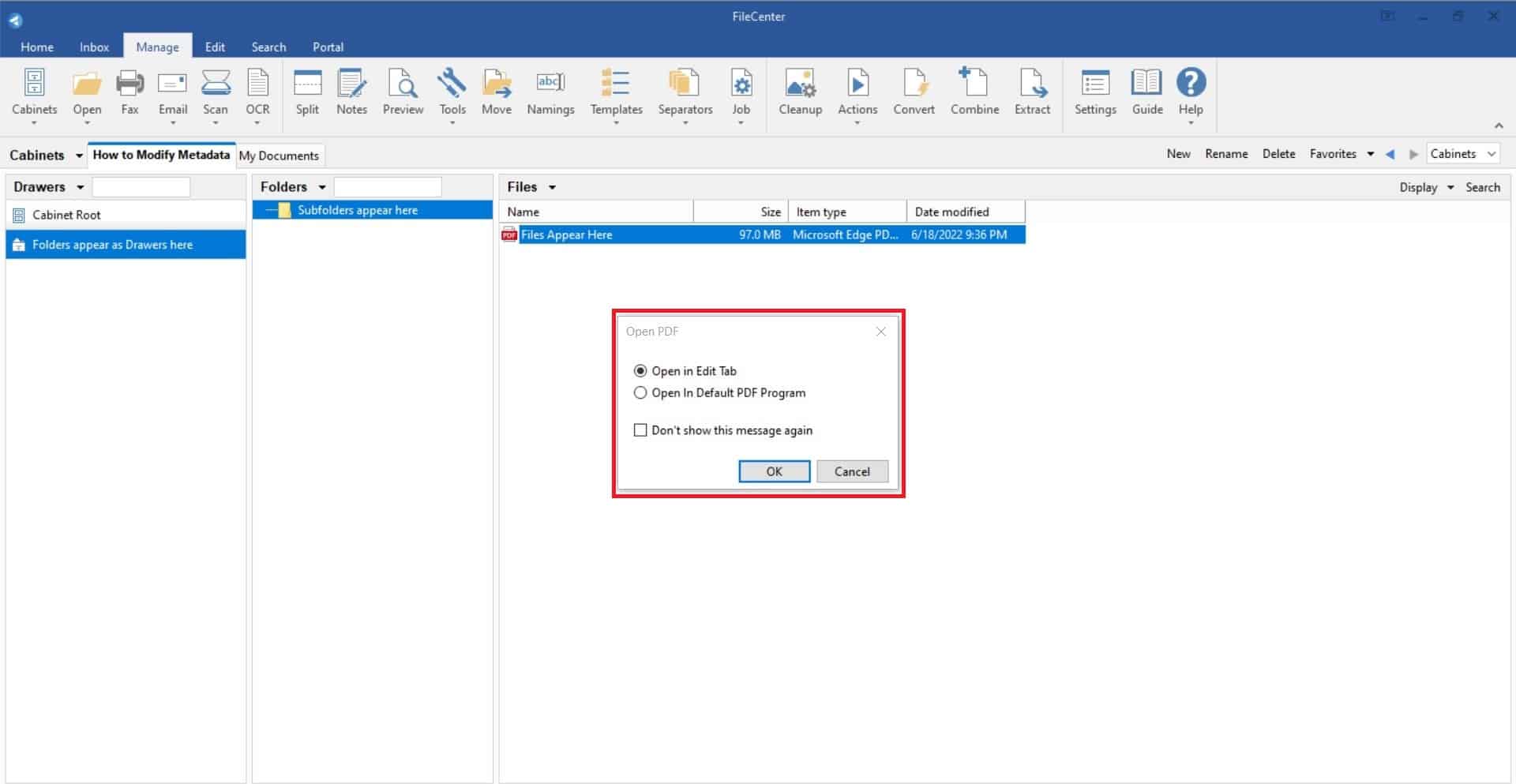
Task: Open the Drawers dropdown menu
Action: pyautogui.click(x=80, y=187)
